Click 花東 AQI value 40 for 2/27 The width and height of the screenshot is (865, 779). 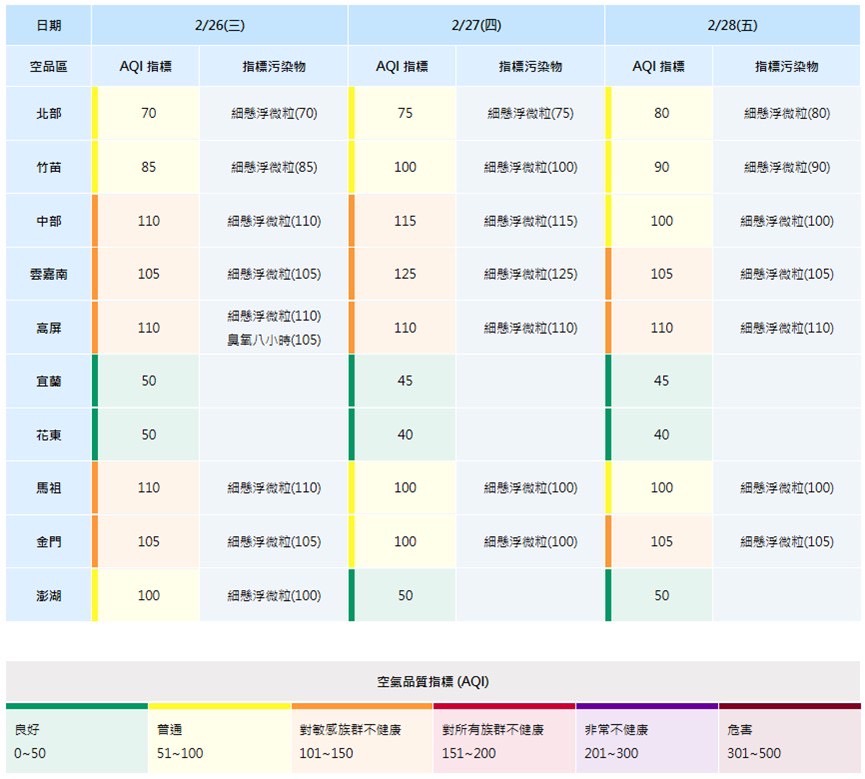(405, 435)
